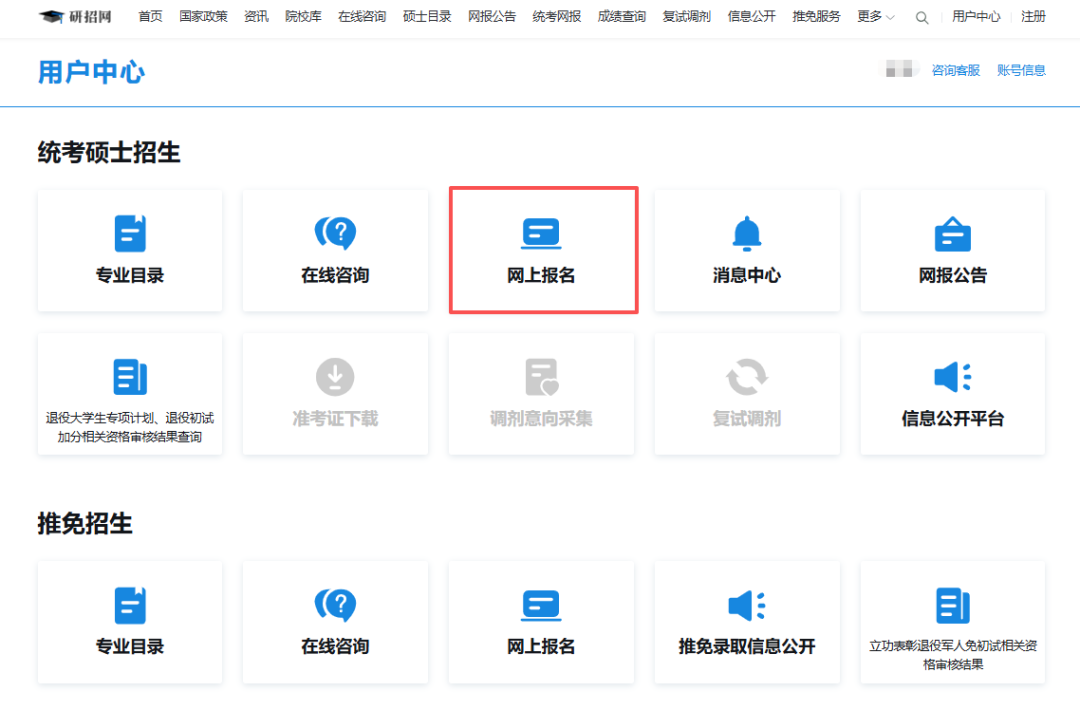Click the 咨询客服 link

click(955, 70)
